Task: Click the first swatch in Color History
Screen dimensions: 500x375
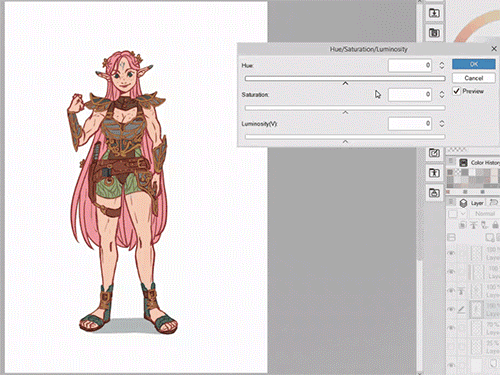Action: tap(450, 172)
